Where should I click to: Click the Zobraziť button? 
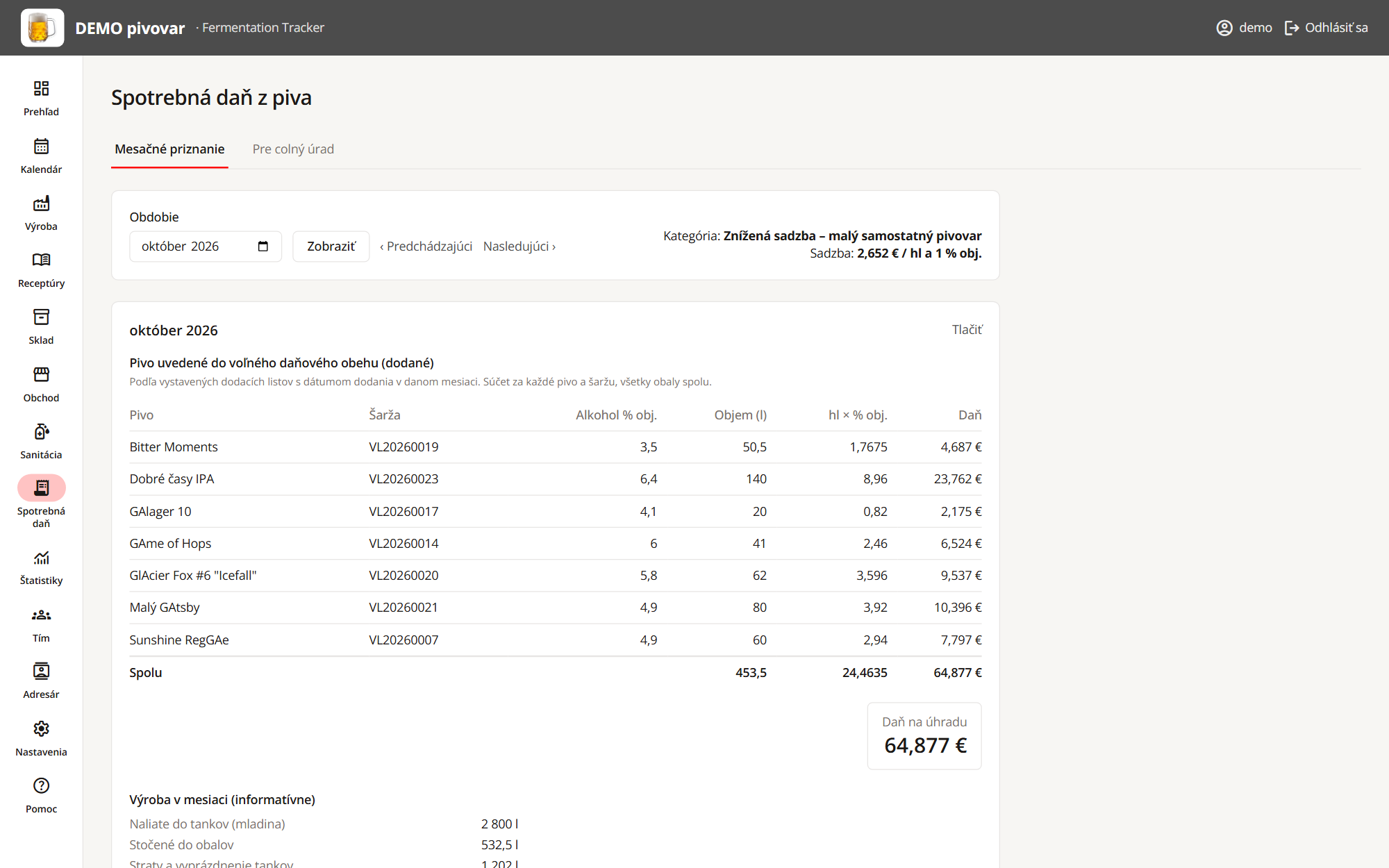331,247
